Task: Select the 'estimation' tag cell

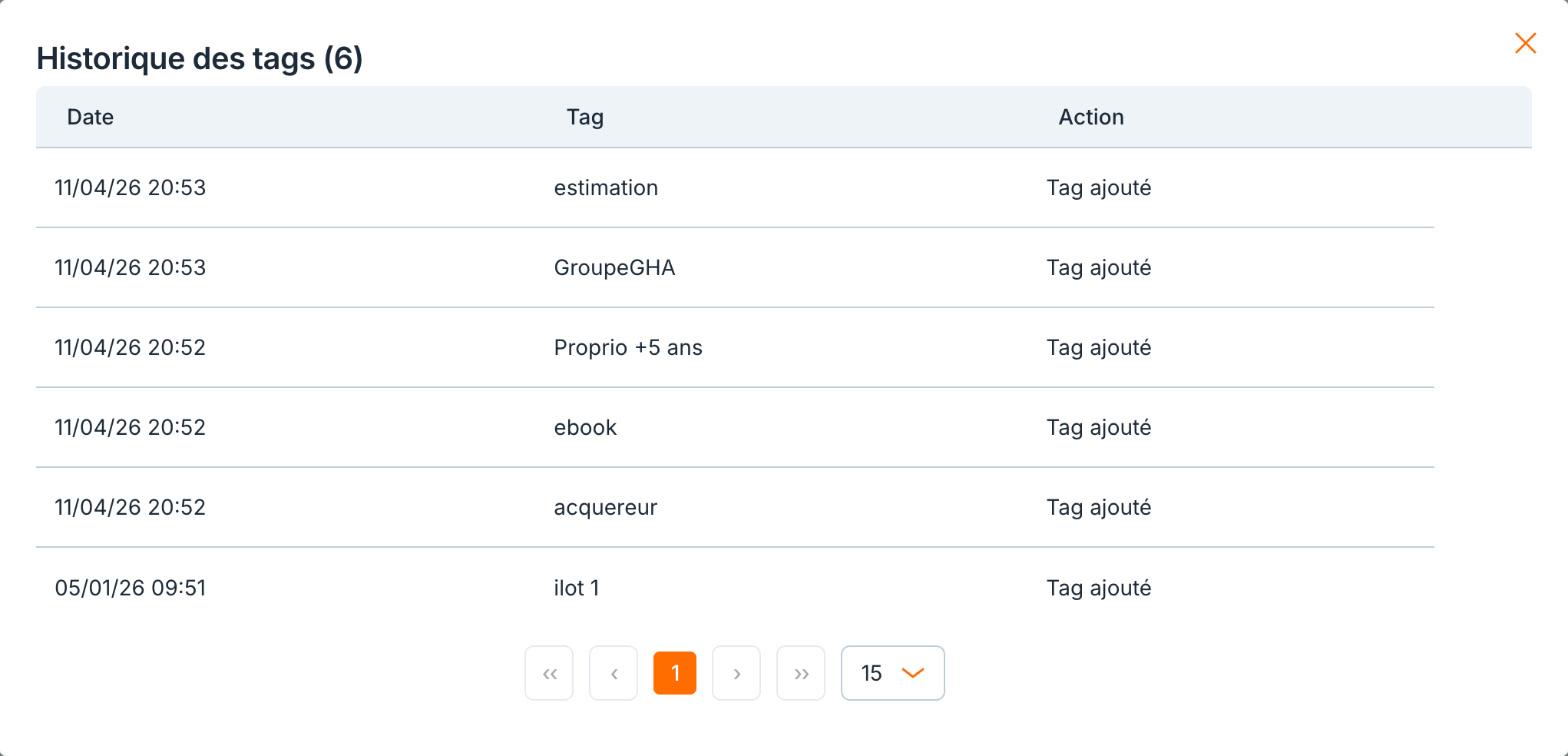Action: point(606,188)
